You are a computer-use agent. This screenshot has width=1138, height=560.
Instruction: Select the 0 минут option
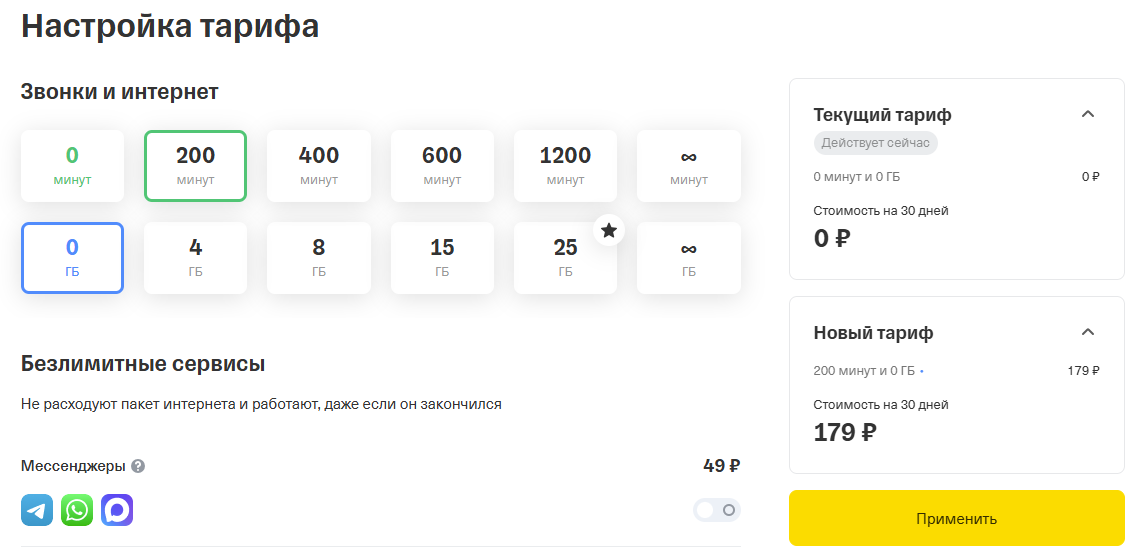[72, 166]
